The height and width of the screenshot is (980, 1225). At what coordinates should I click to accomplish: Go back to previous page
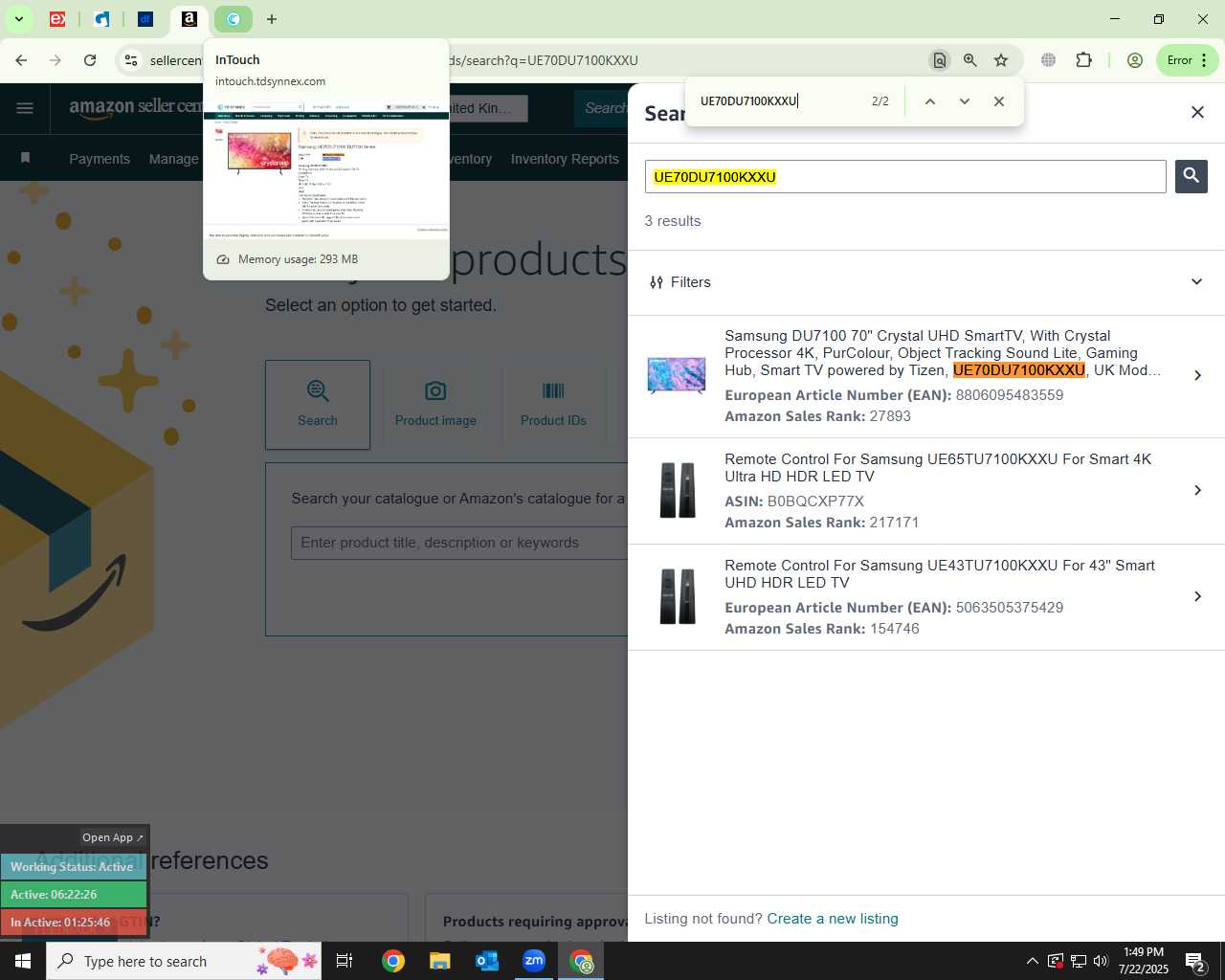pos(21,60)
